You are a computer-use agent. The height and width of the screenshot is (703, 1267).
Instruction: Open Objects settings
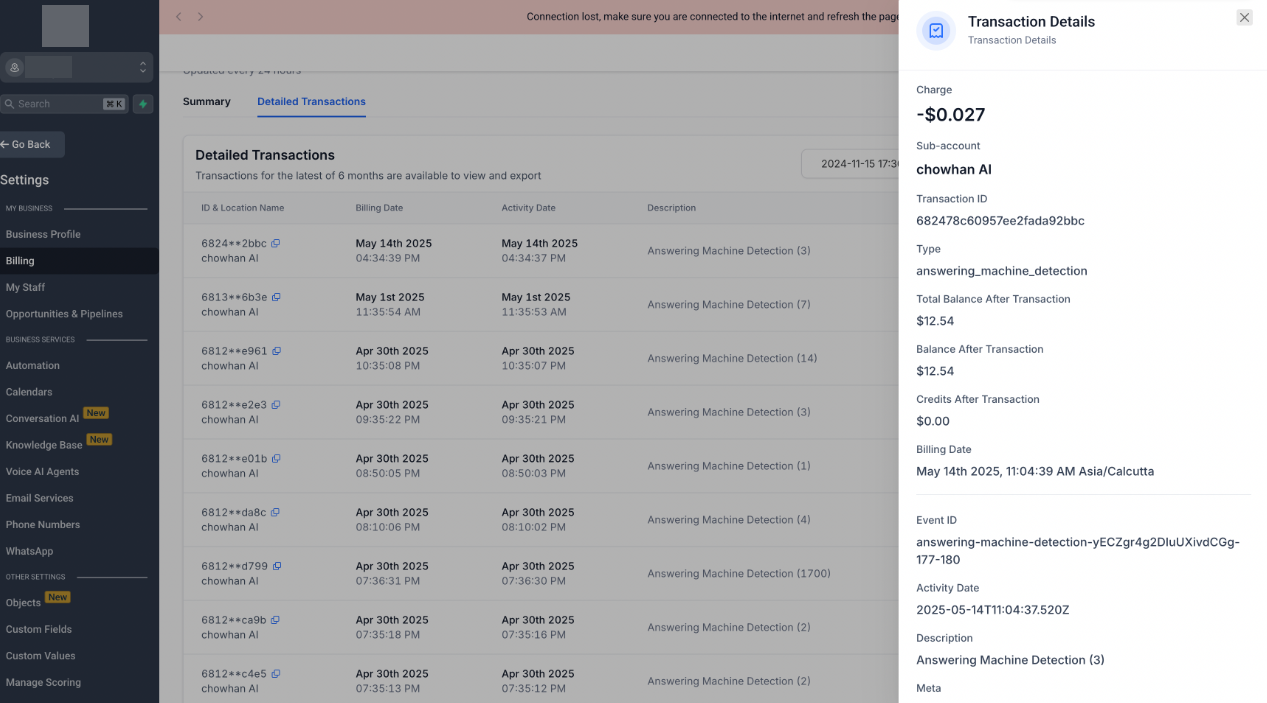click(23, 603)
